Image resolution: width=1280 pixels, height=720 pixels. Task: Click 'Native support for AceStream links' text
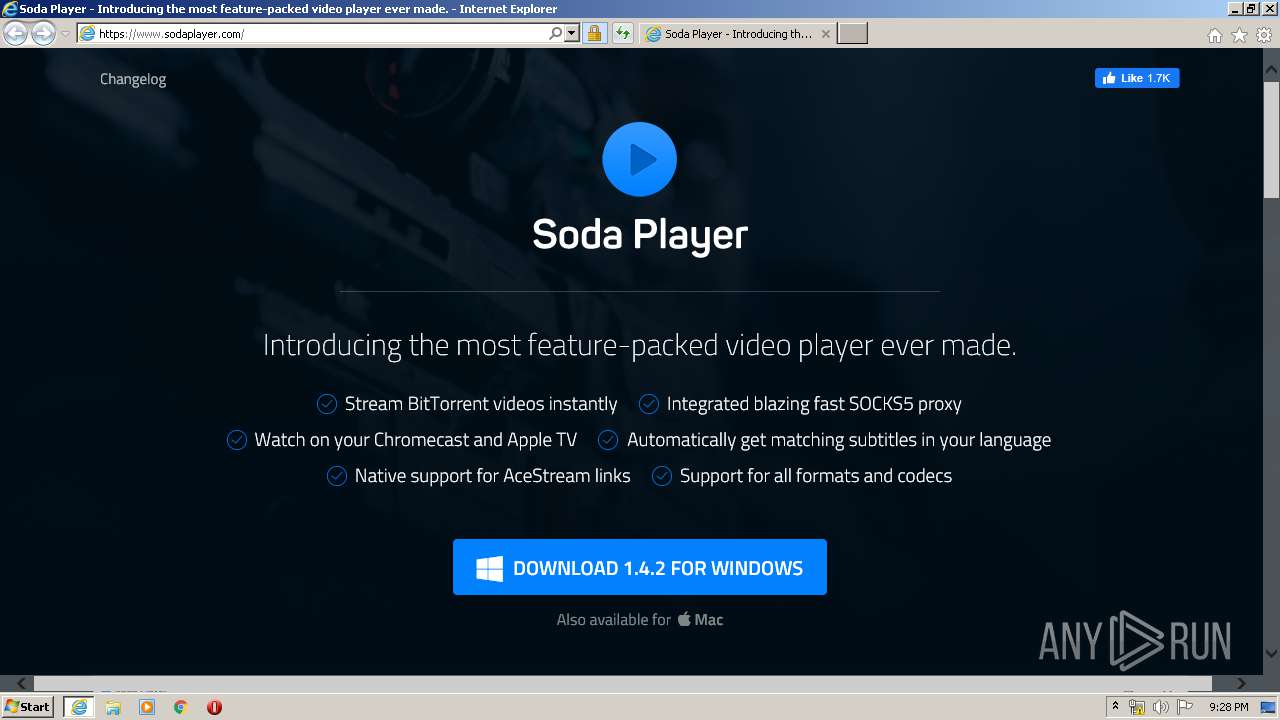pos(493,476)
